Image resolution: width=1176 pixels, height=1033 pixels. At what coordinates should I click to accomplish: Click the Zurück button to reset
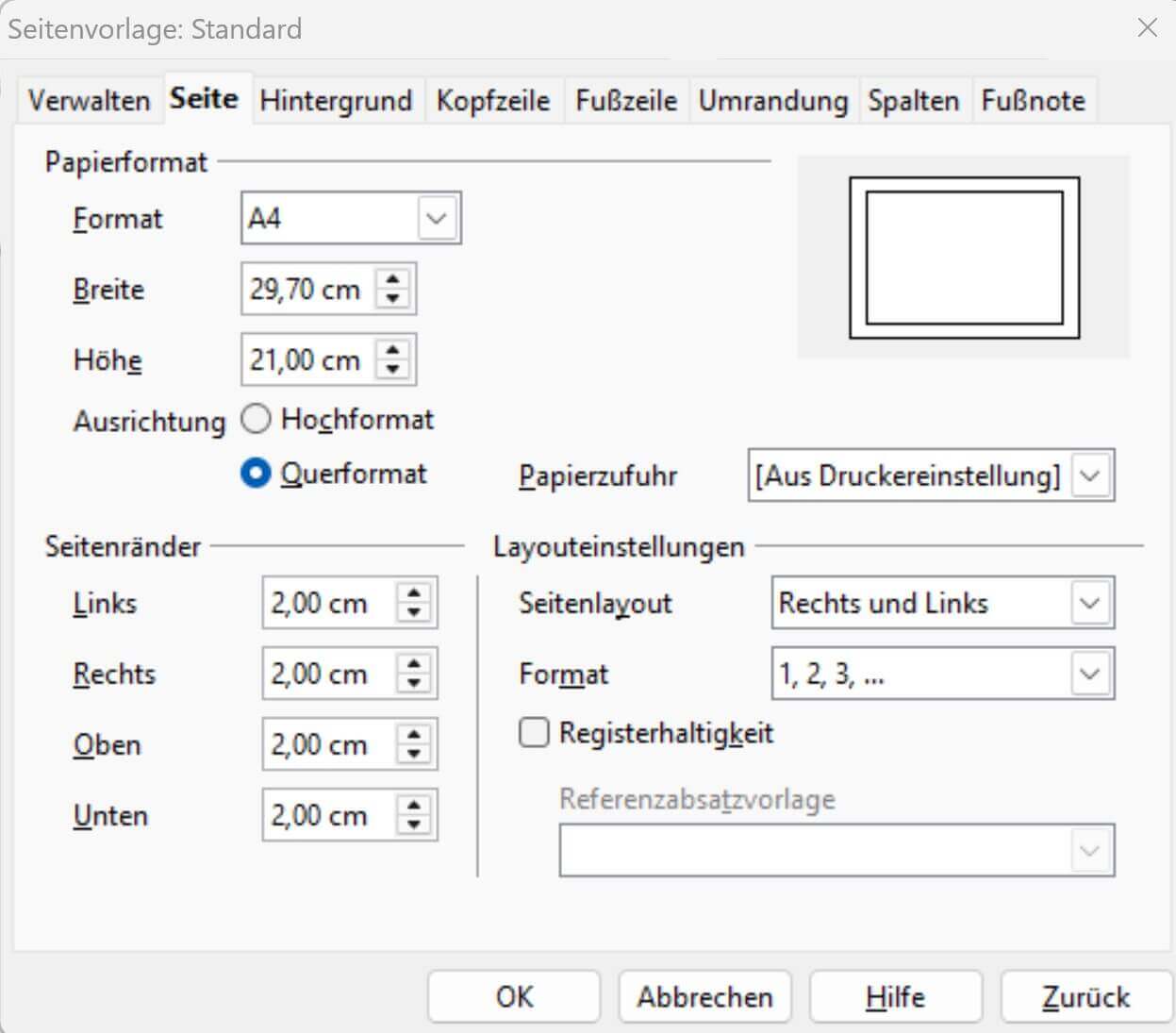[1085, 995]
